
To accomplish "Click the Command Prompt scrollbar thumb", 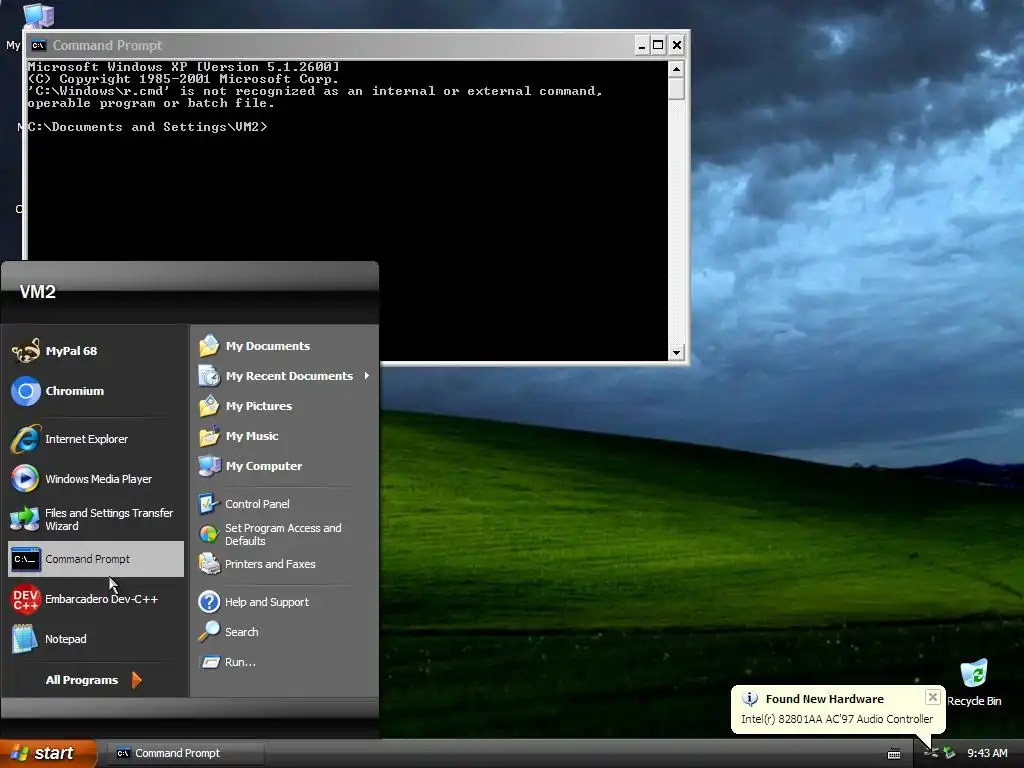I will (x=676, y=88).
